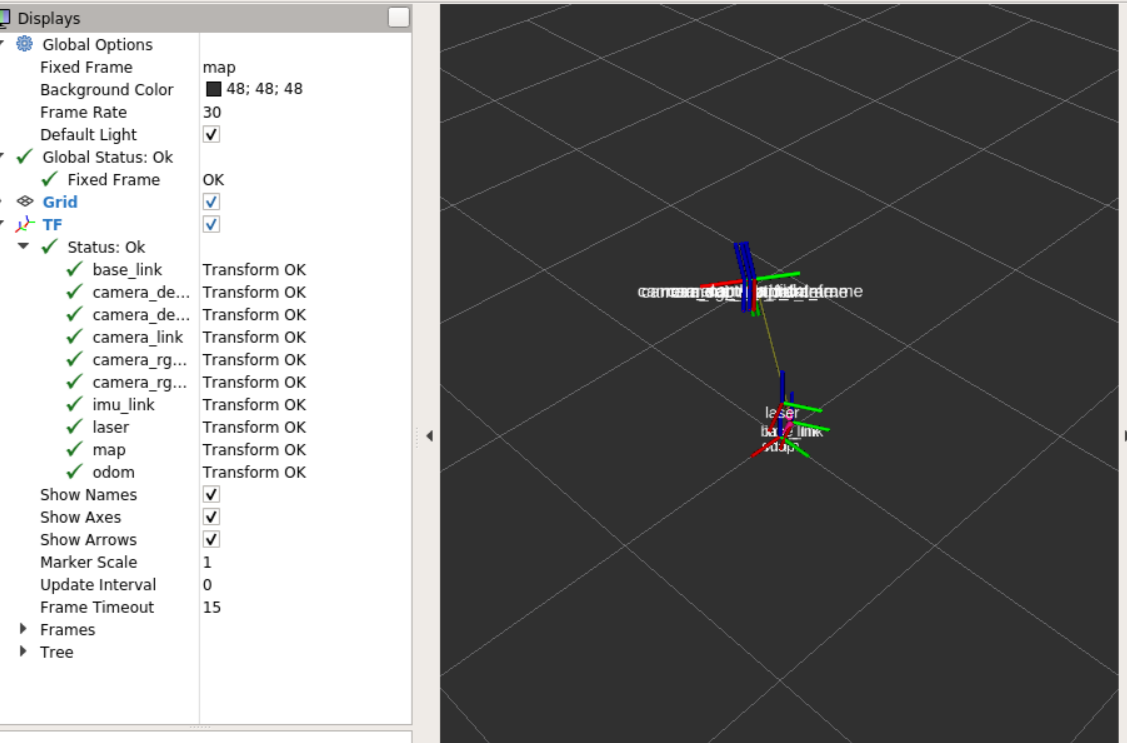Collapse the Status: Ok section
Screen dimensions: 1127x743
(23, 246)
